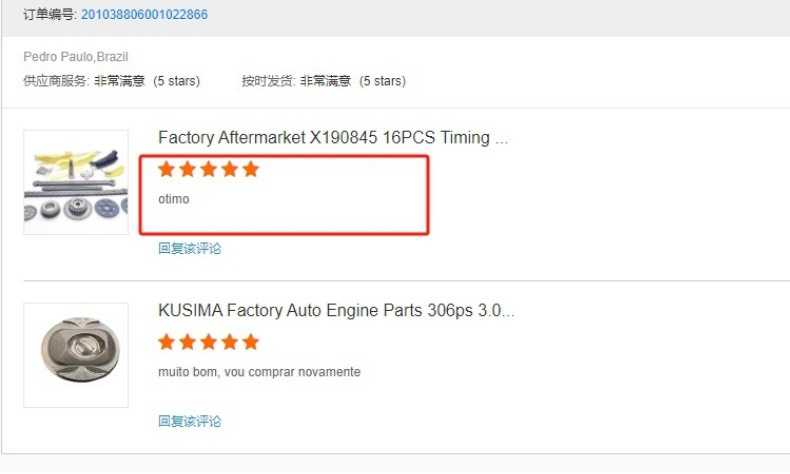This screenshot has width=790, height=474.
Task: Reply to the "muito bom" review
Action: click(189, 421)
